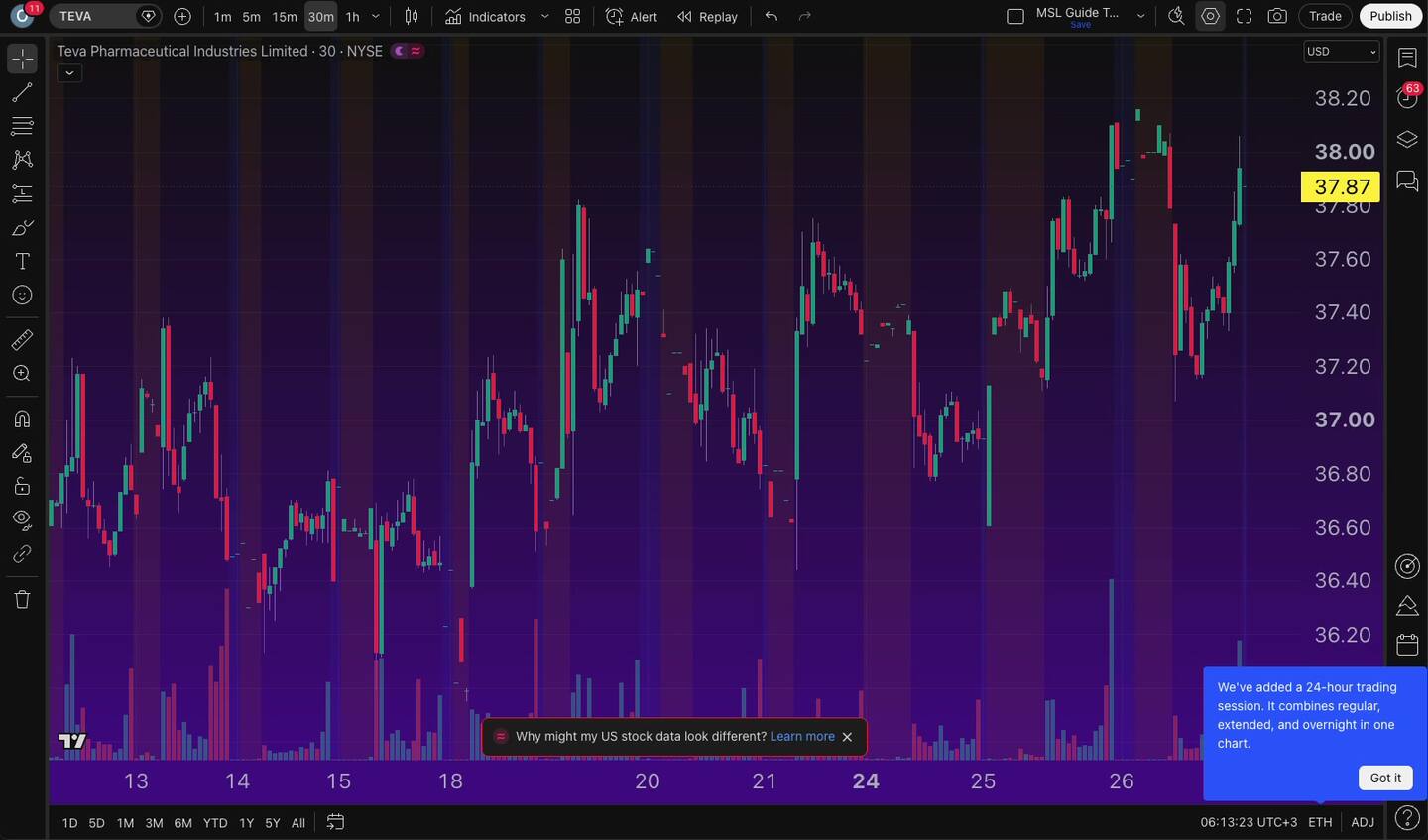Open the layout setup grid icon
This screenshot has height=840, width=1428.
(572, 16)
